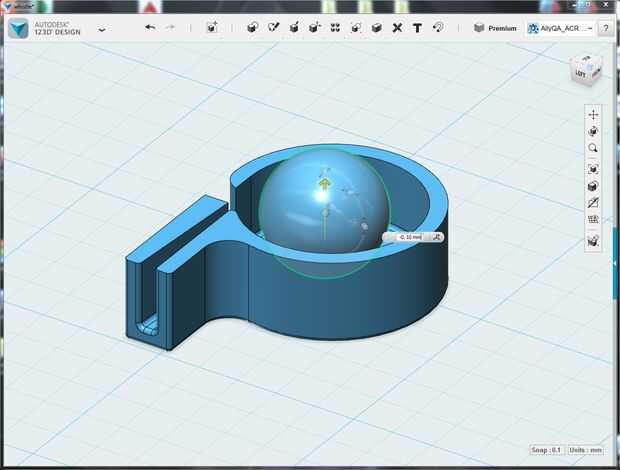This screenshot has height=470, width=620.
Task: Open the Construct tool menu
Action: (294, 27)
